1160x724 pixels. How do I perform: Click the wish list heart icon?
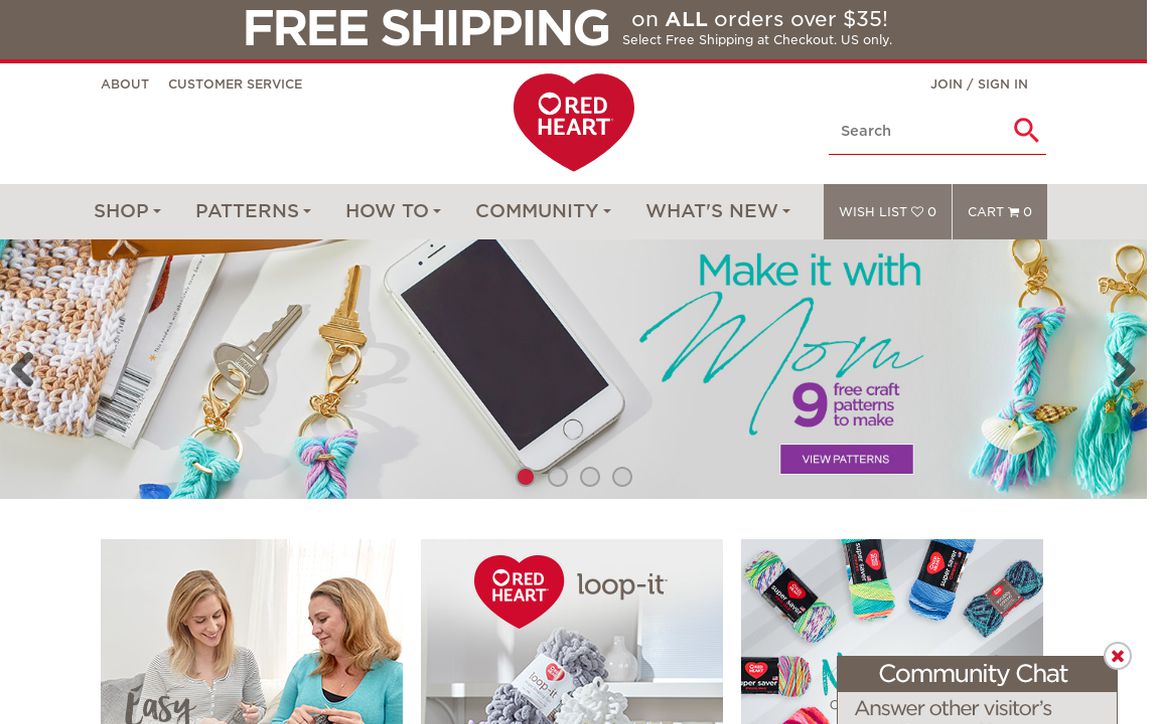[x=917, y=212]
